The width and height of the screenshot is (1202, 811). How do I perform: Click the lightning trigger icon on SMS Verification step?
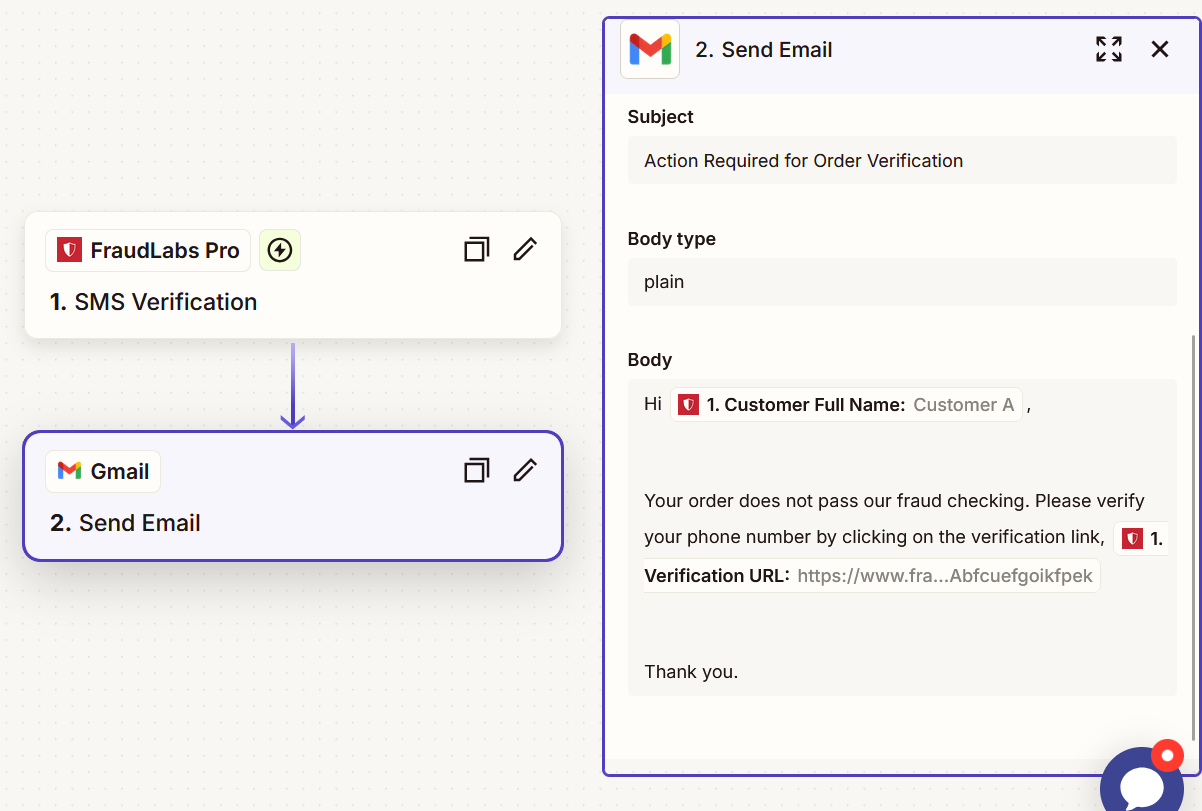(279, 250)
